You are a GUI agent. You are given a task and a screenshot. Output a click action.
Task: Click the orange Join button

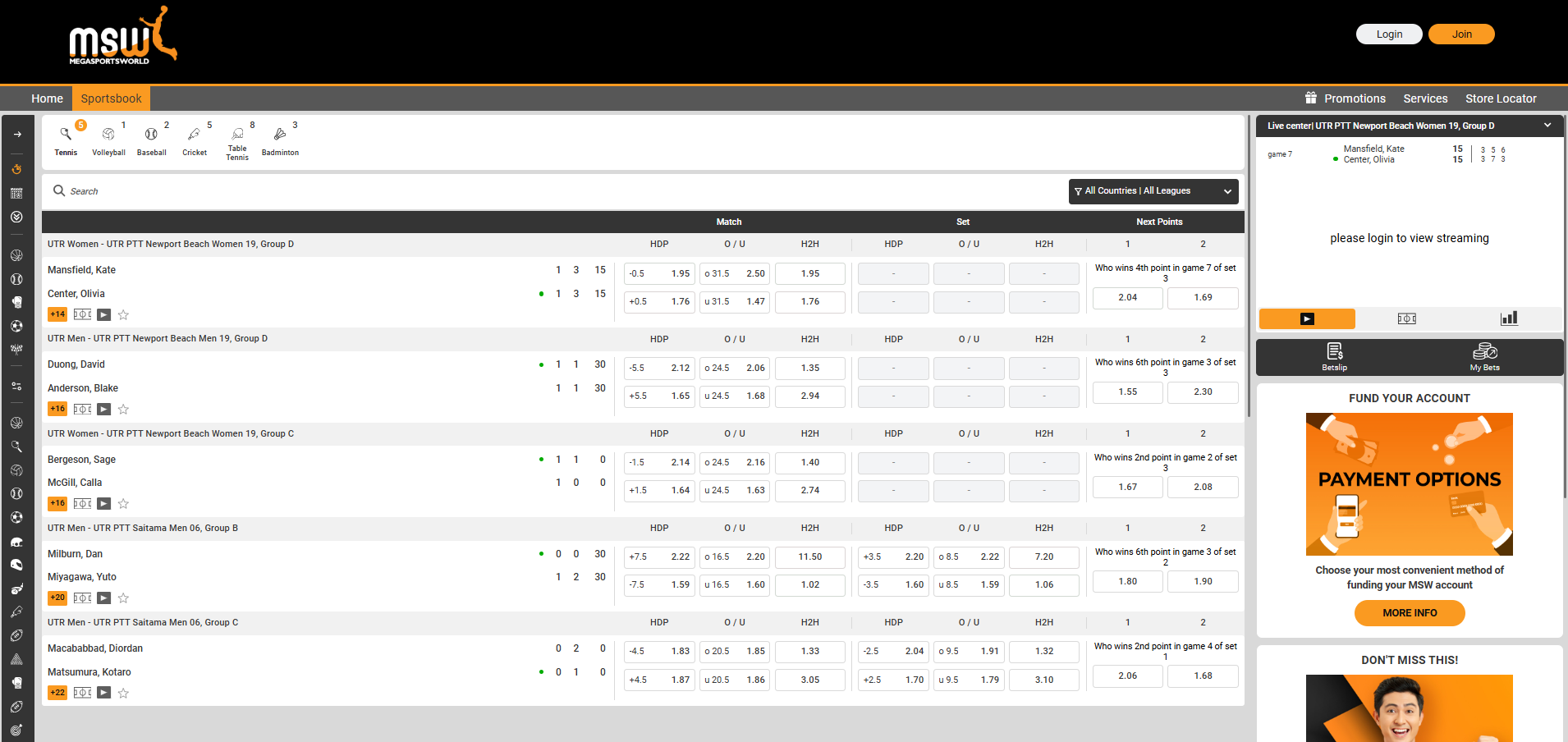[x=1461, y=34]
